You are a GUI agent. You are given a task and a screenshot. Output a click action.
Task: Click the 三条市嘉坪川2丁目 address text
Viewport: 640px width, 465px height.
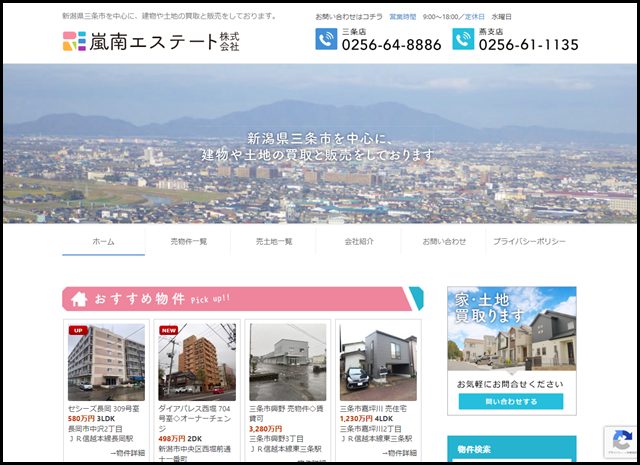371,429
